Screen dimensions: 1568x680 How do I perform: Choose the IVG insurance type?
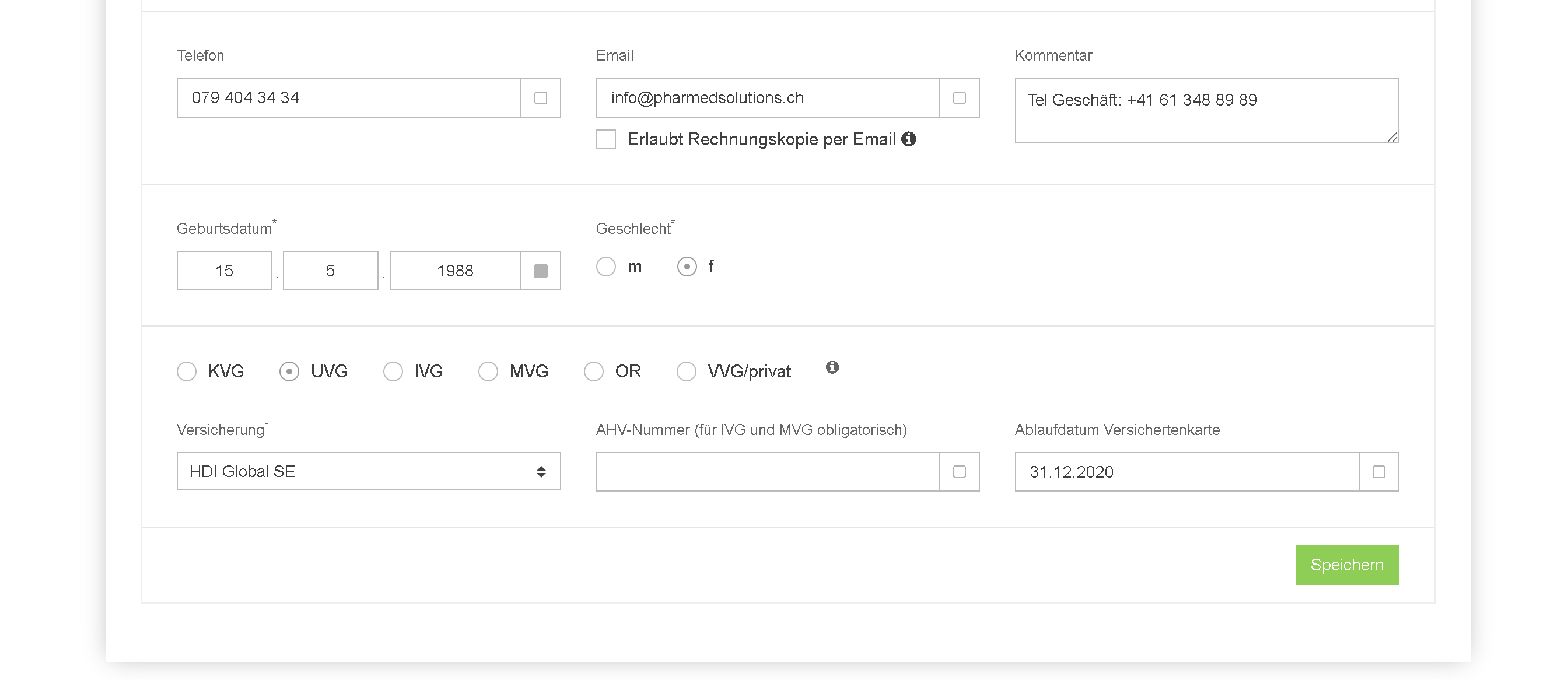point(393,371)
